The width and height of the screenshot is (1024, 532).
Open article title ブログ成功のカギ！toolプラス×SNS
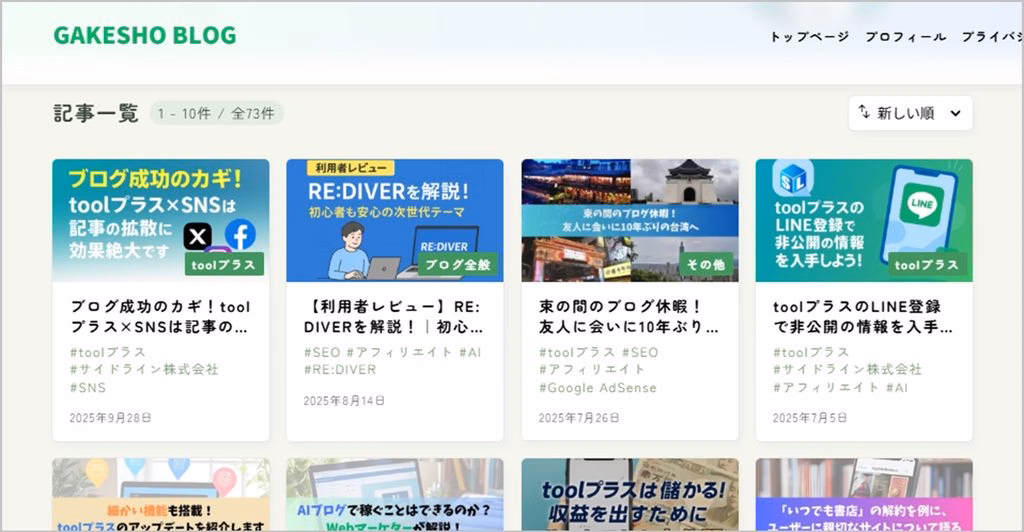tap(161, 317)
